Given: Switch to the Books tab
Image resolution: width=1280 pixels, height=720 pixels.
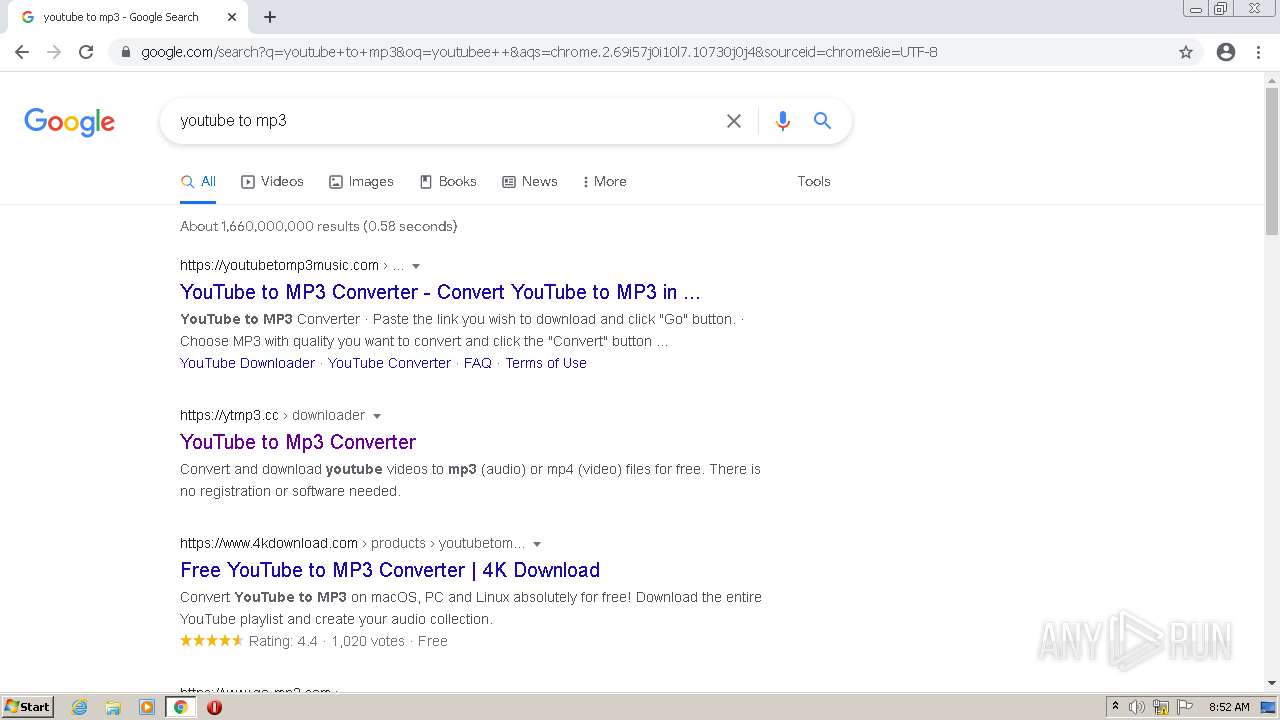Looking at the screenshot, I should pos(448,182).
